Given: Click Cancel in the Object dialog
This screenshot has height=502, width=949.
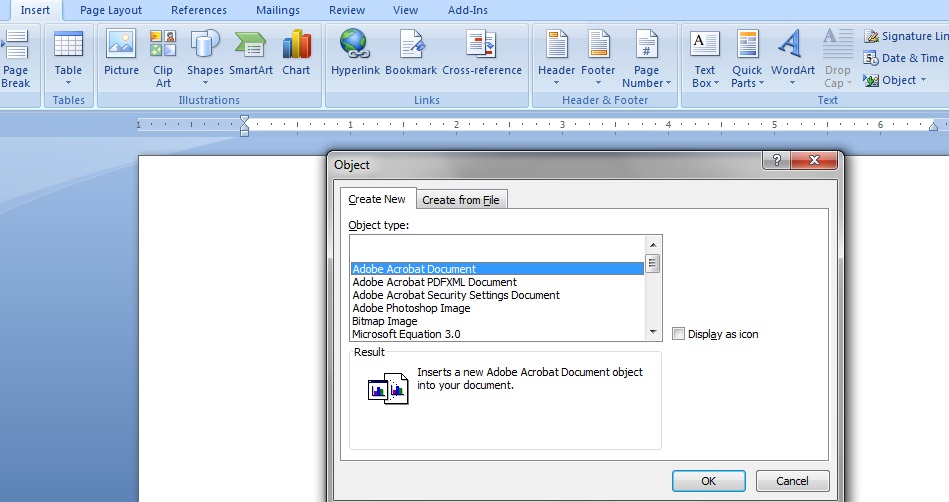Looking at the screenshot, I should click(x=792, y=481).
